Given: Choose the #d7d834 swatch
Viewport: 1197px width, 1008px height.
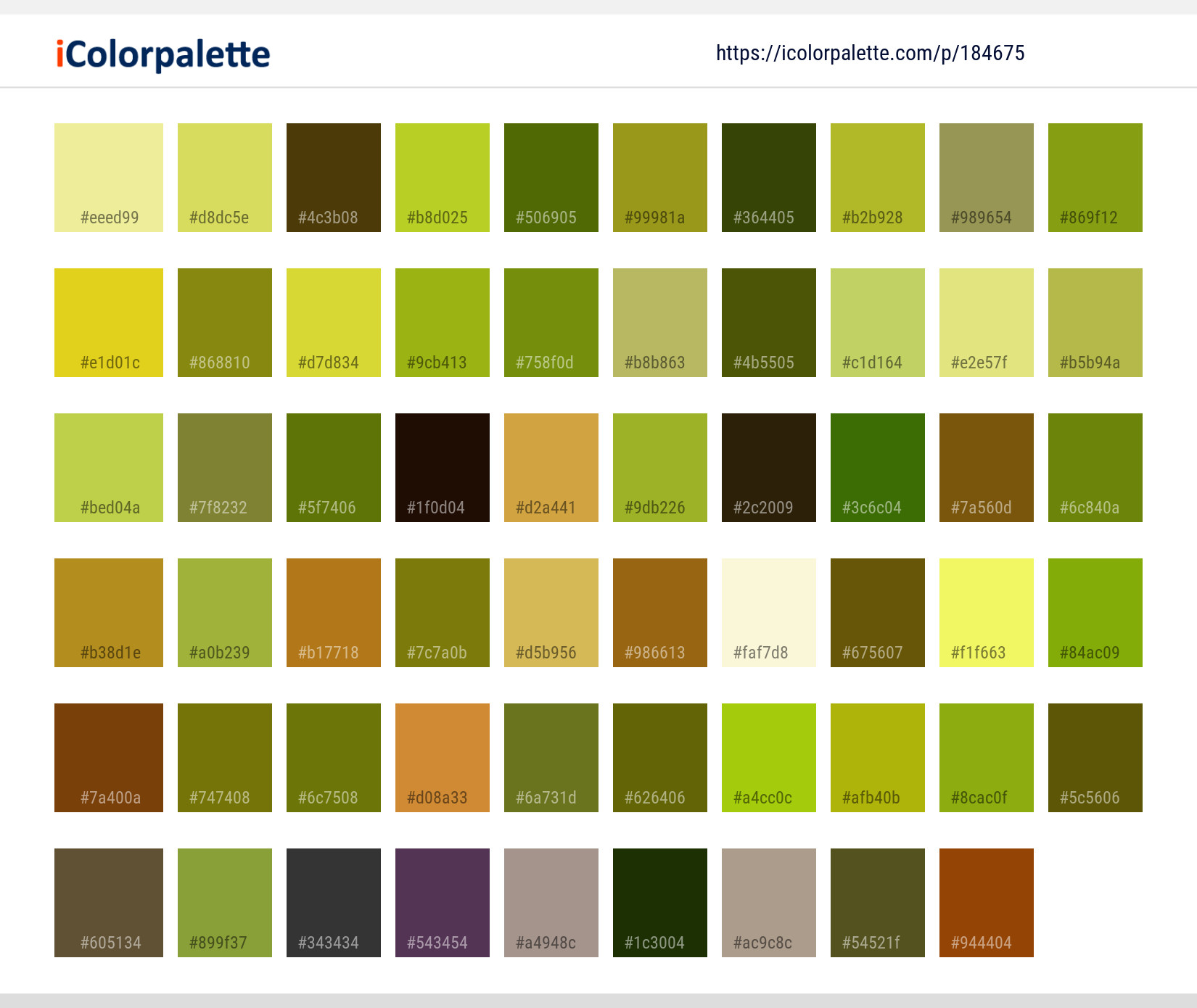Looking at the screenshot, I should (334, 323).
